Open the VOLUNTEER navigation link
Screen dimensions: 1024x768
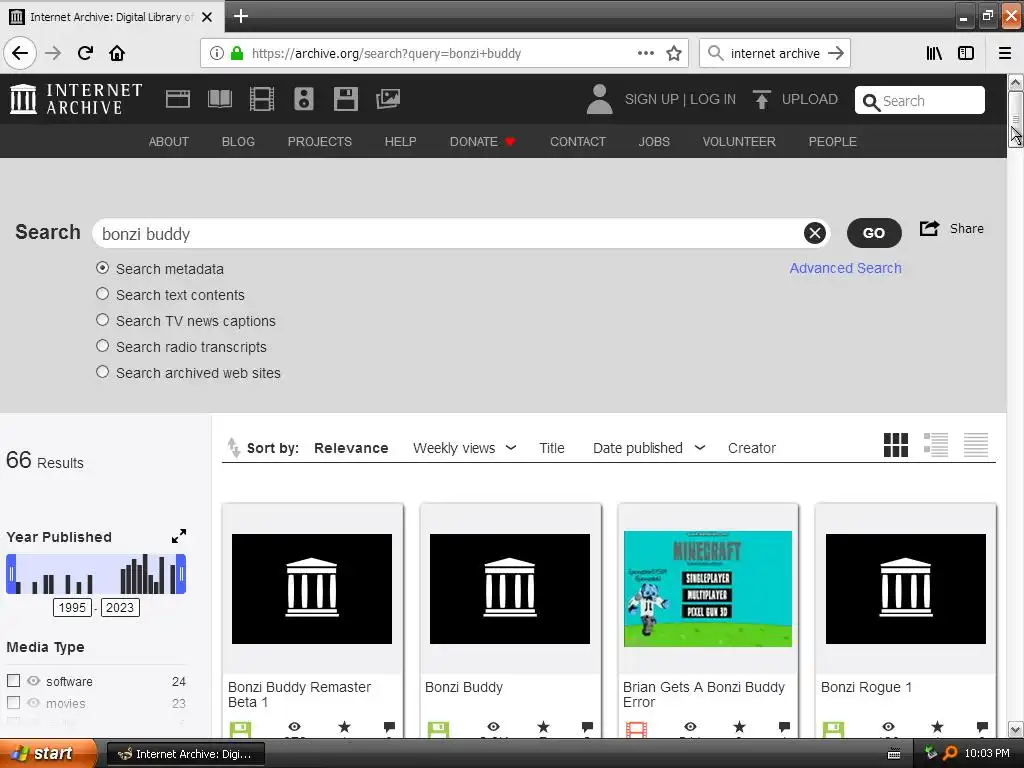[739, 142]
